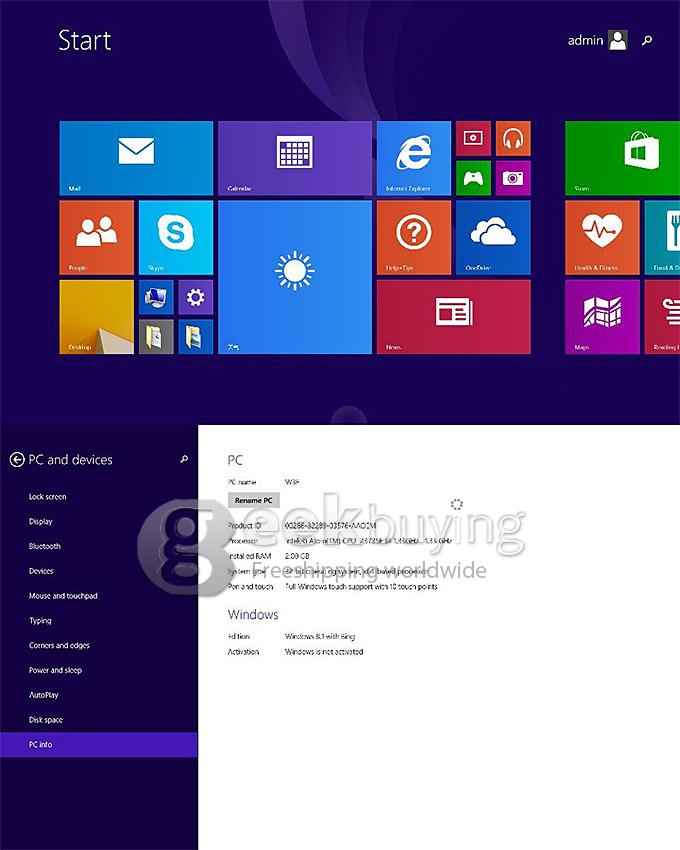This screenshot has height=850, width=680.
Task: Click the Rename PC button
Action: pos(254,500)
